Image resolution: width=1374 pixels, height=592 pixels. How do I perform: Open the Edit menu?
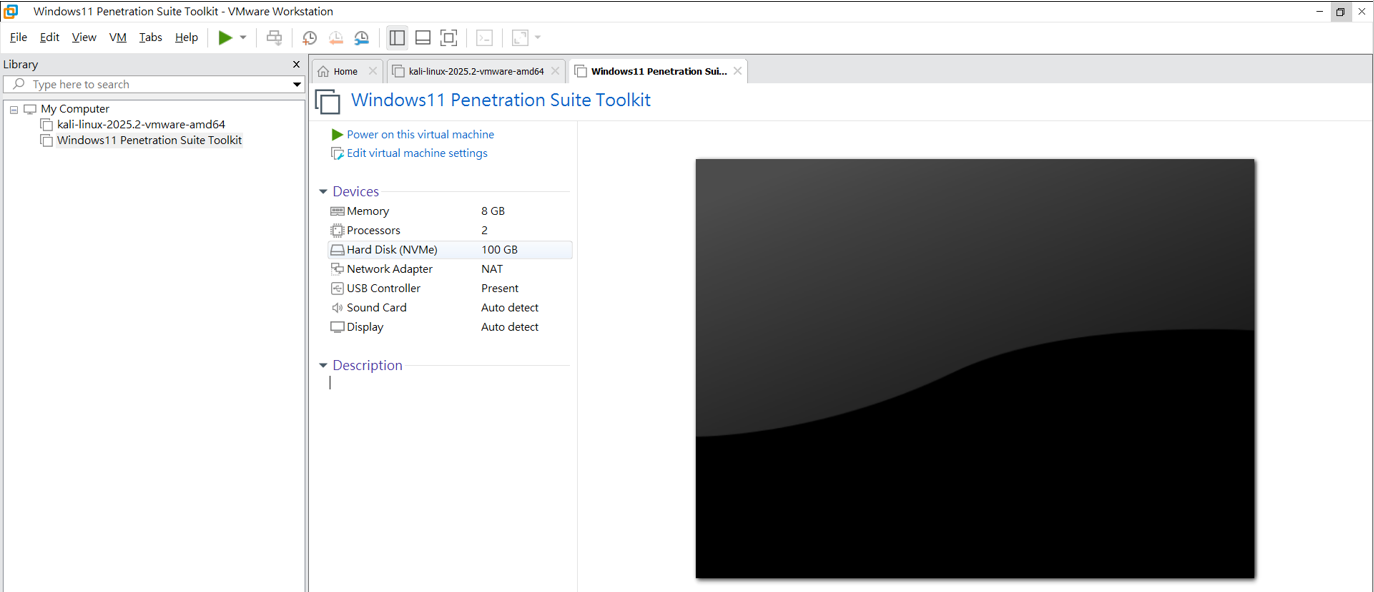click(50, 37)
